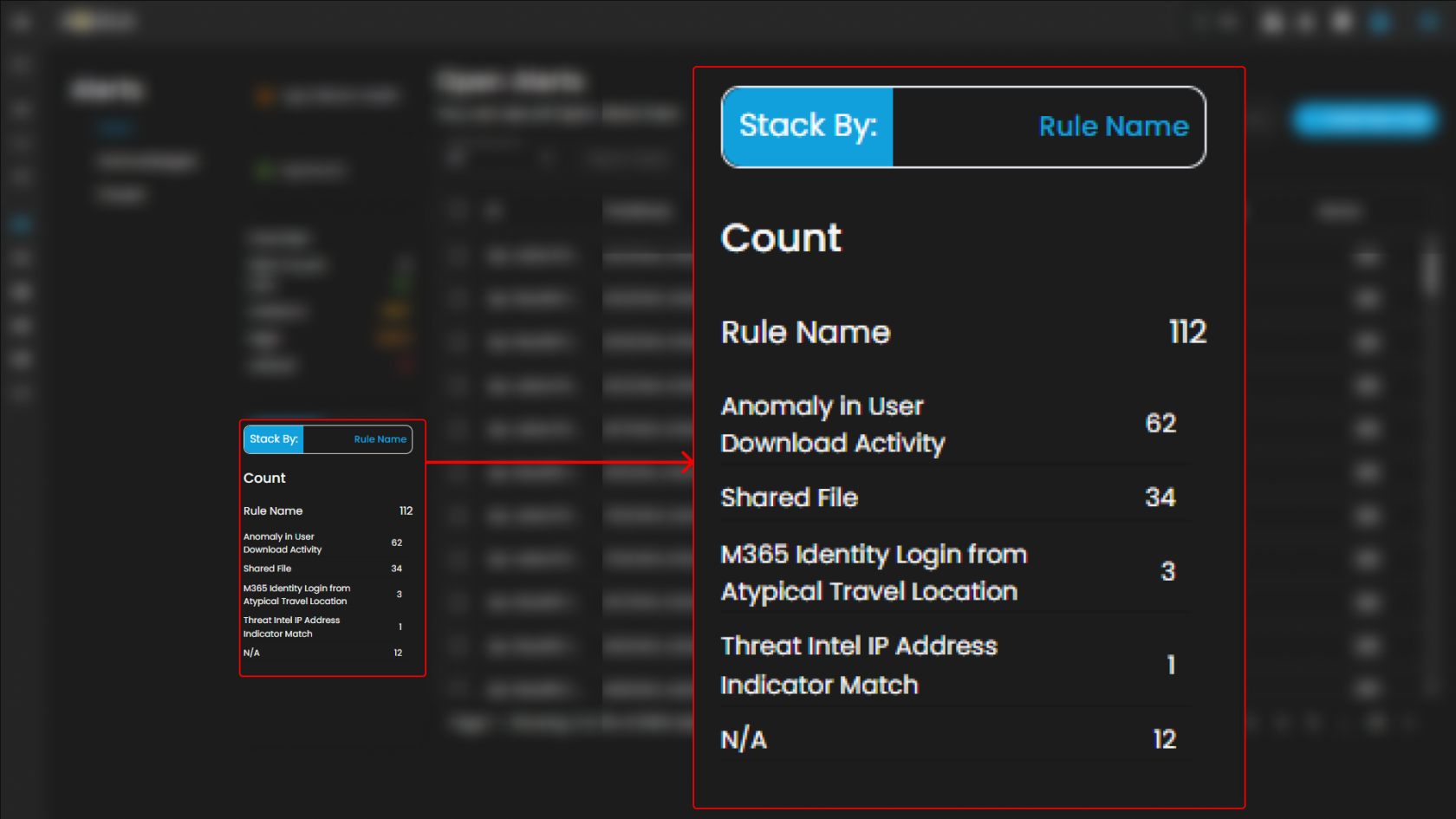This screenshot has height=819, width=1456.
Task: Switch to the Closed alerts section
Action: pos(122,195)
